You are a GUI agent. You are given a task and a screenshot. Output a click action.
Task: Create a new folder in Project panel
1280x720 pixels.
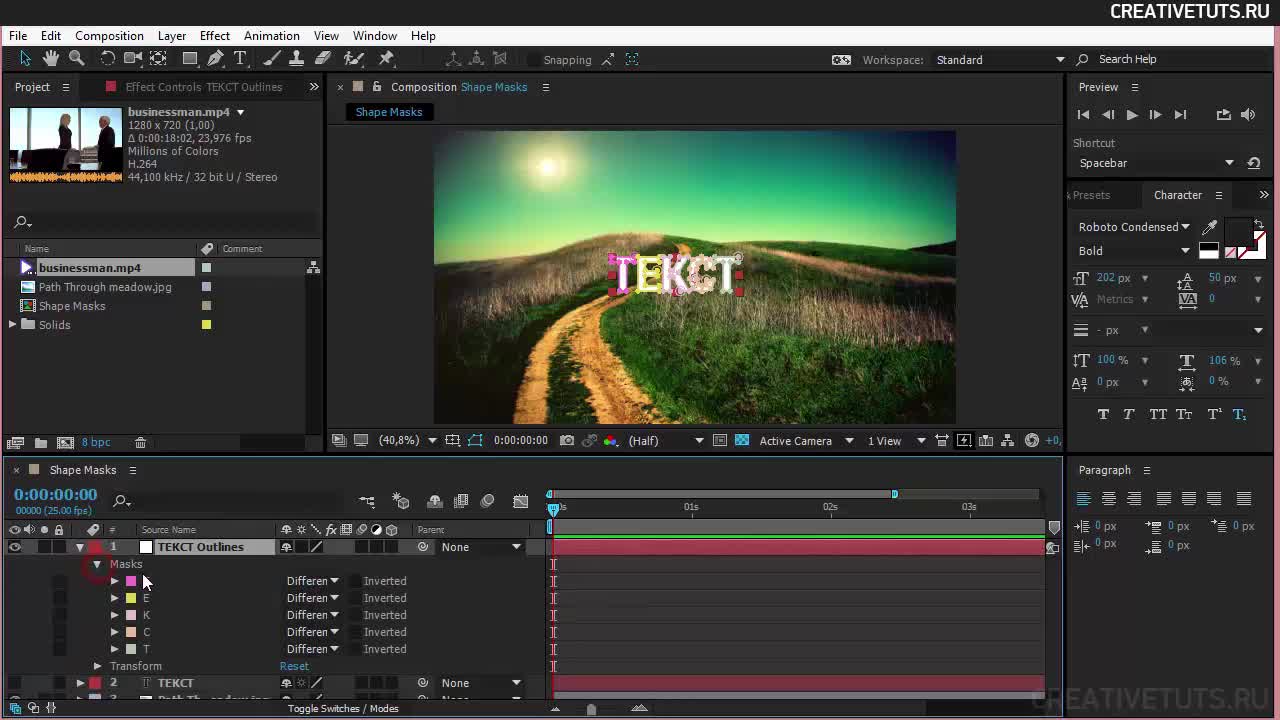click(41, 442)
